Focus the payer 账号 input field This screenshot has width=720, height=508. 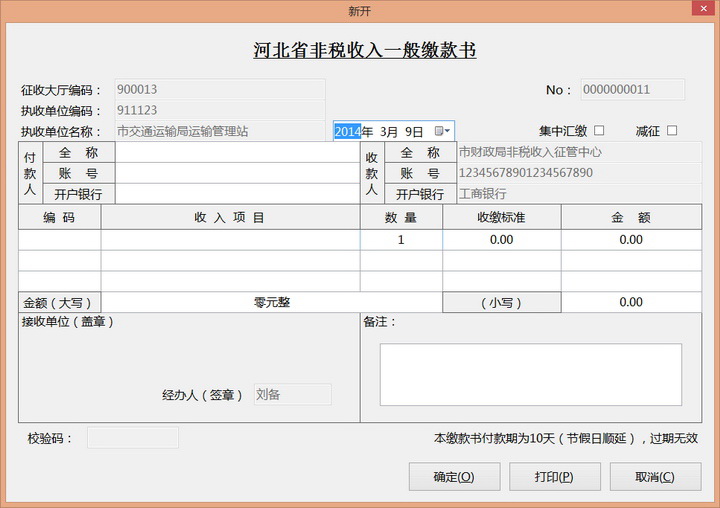pos(237,173)
